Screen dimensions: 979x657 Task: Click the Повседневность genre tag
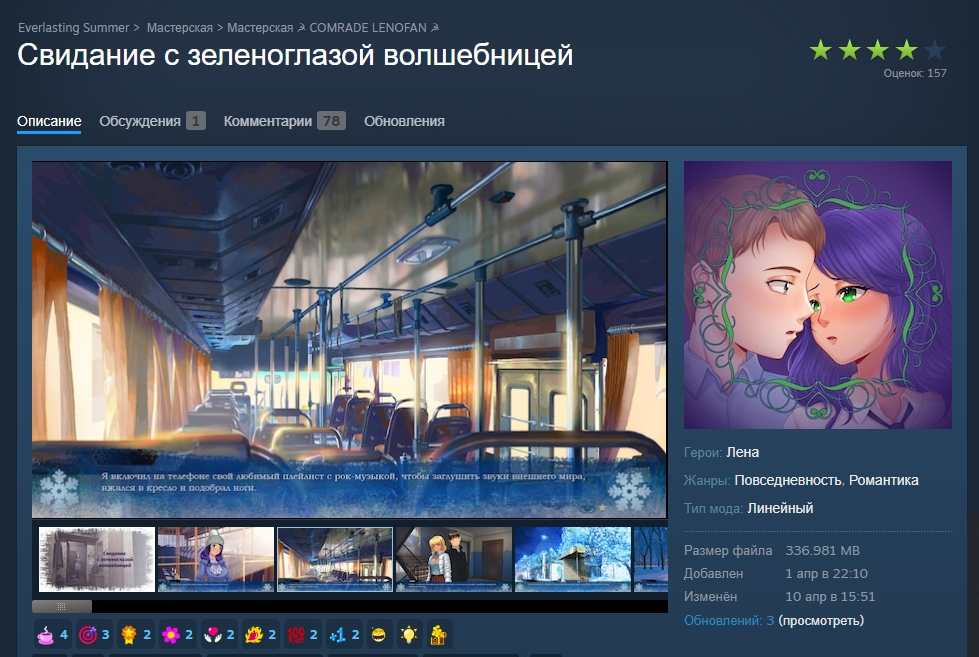pyautogui.click(x=788, y=480)
